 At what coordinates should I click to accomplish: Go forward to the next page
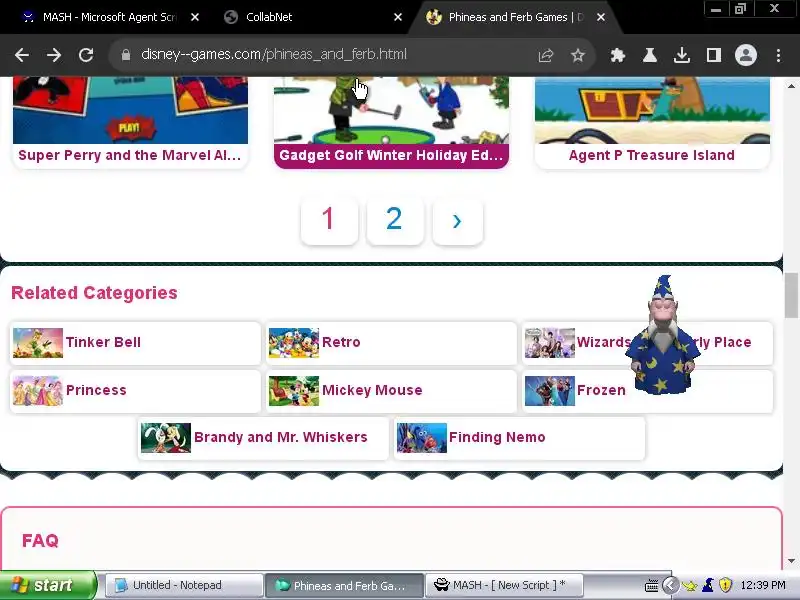pos(54,55)
